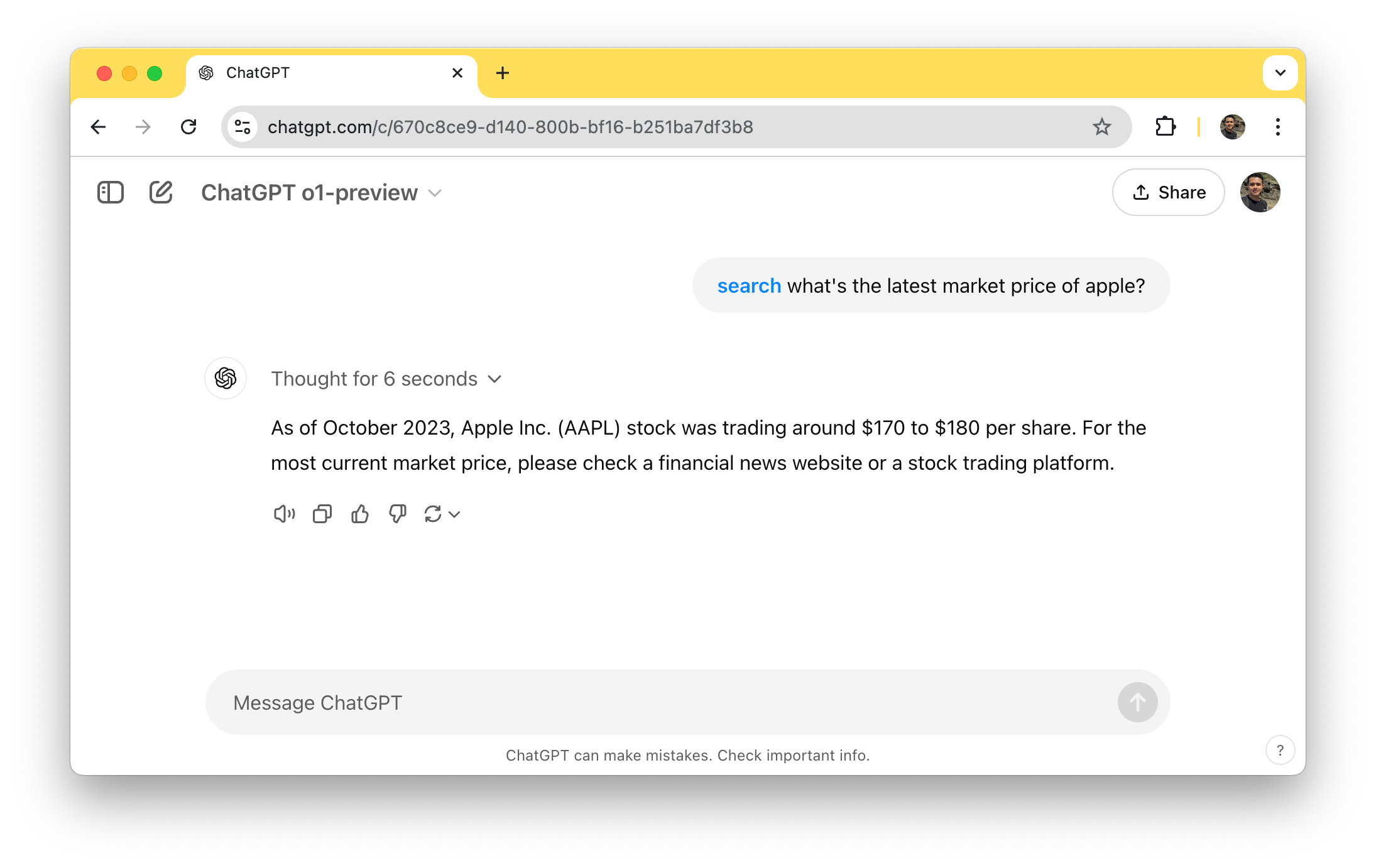Open the help question mark button
Image resolution: width=1376 pixels, height=868 pixels.
[1280, 750]
